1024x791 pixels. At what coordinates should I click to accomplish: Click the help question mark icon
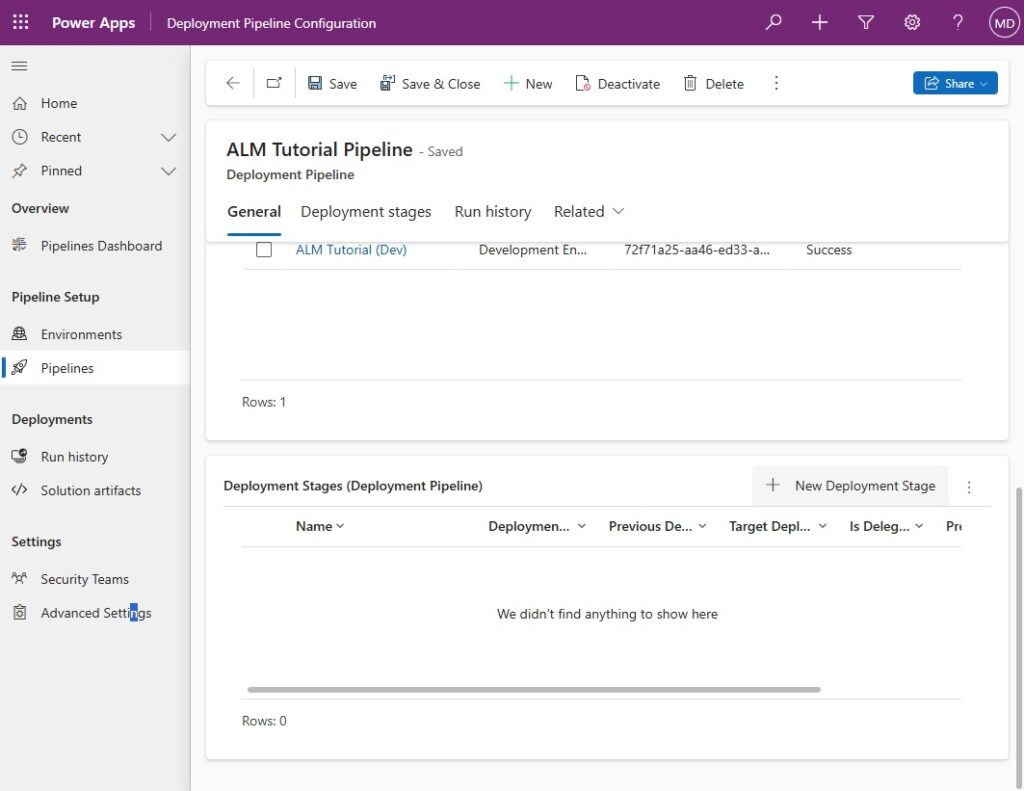957,22
